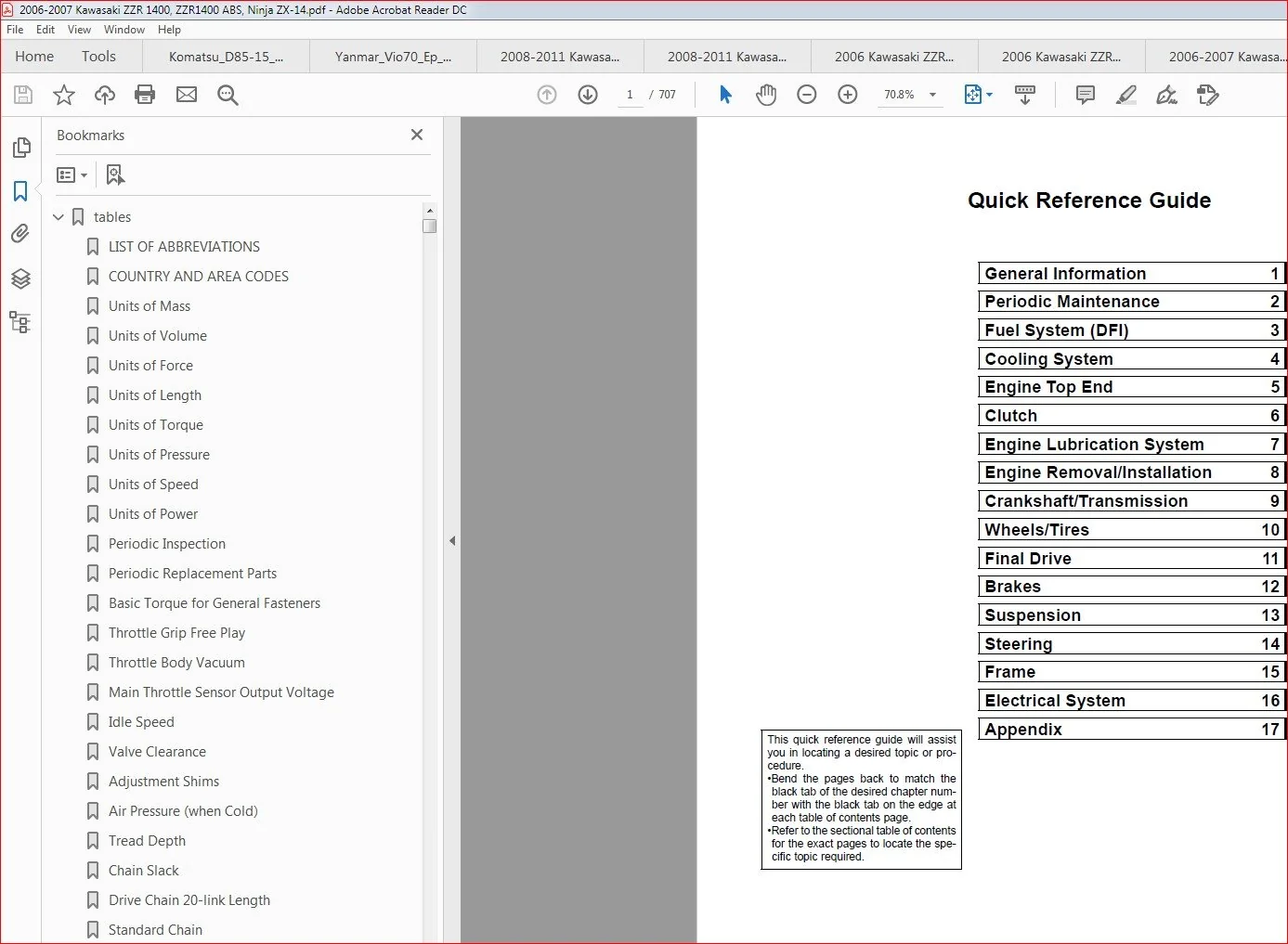Open the Layers panel
The image size is (1288, 944).
tap(20, 278)
